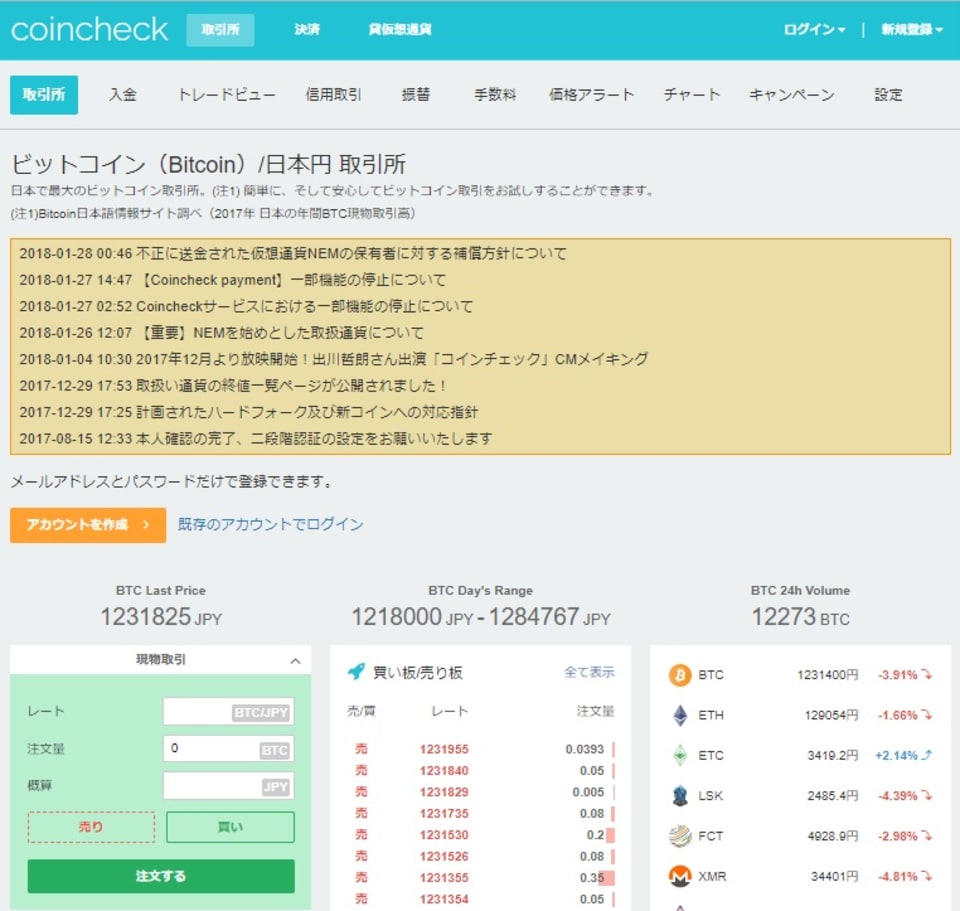
Task: Click the XMR price 34401円
Action: pyautogui.click(x=834, y=877)
